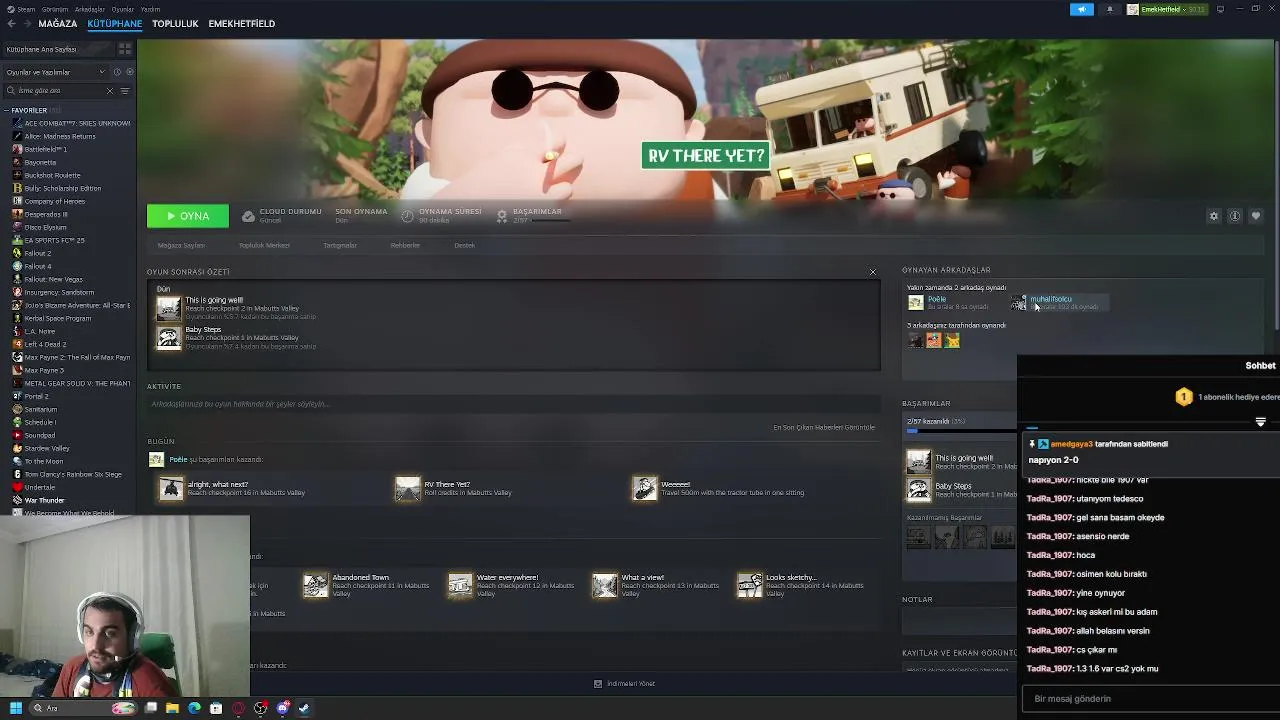The width and height of the screenshot is (1280, 720).
Task: Open the Destek link
Action: click(x=465, y=245)
